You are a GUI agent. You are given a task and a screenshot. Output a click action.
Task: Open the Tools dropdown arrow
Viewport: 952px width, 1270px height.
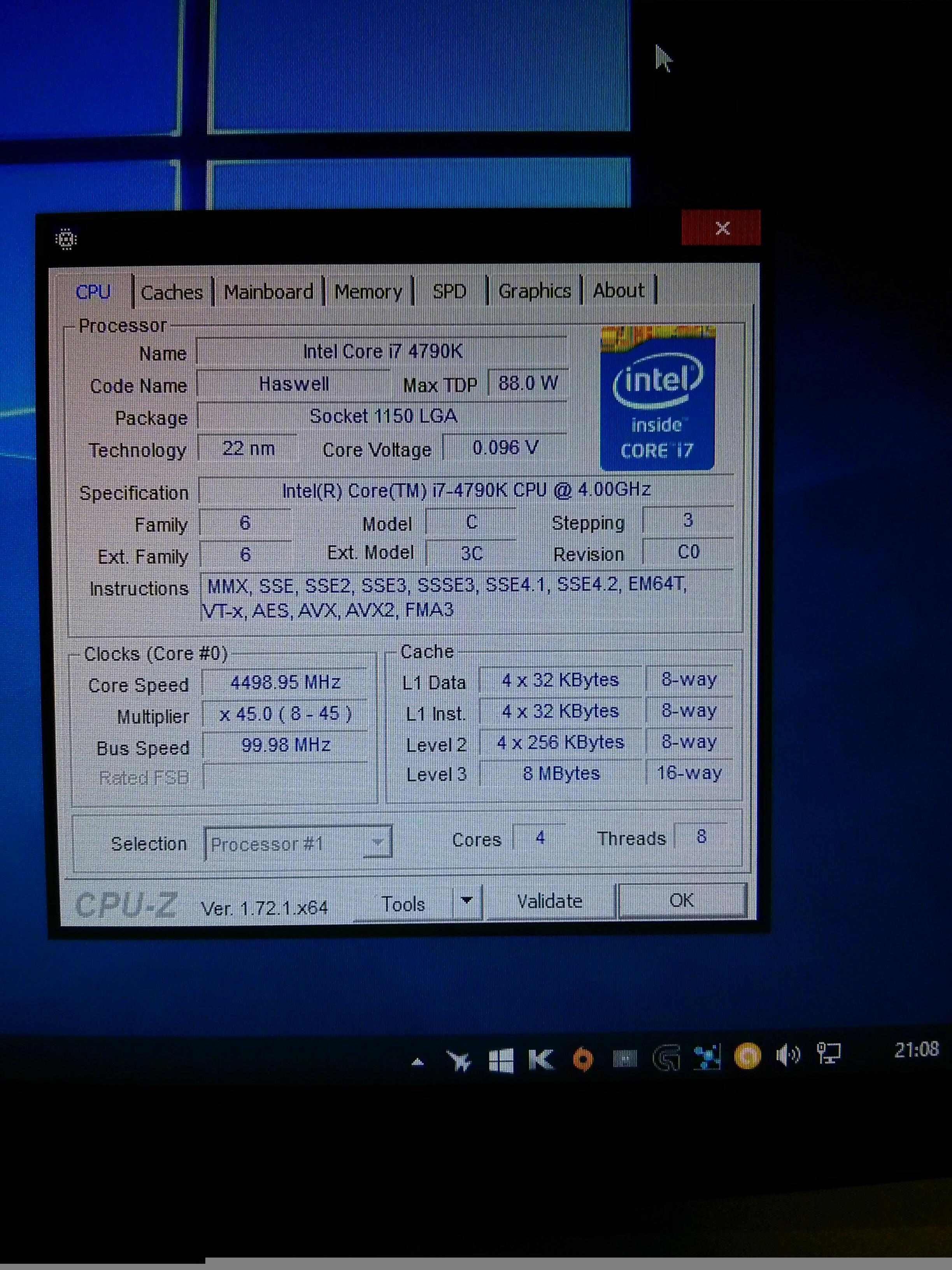click(x=467, y=901)
